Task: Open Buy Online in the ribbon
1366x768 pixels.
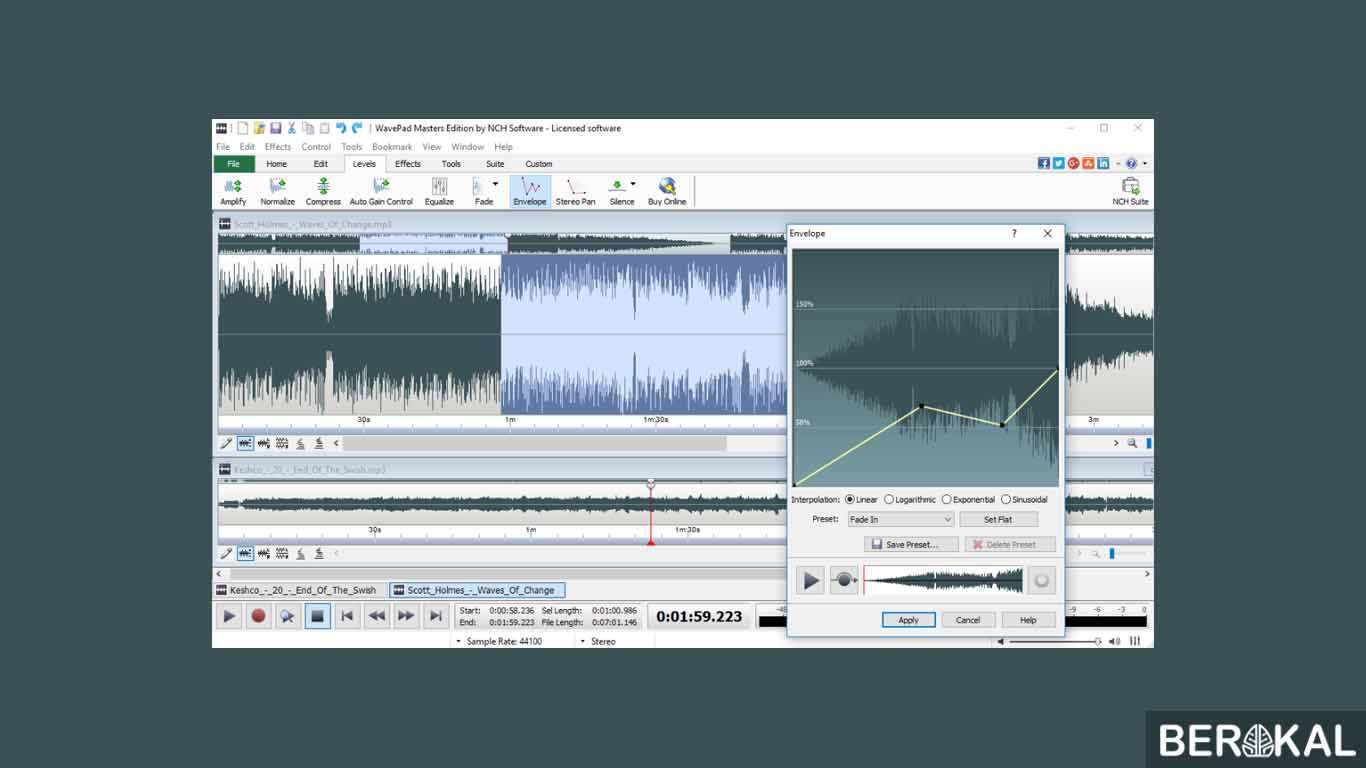Action: coord(667,192)
